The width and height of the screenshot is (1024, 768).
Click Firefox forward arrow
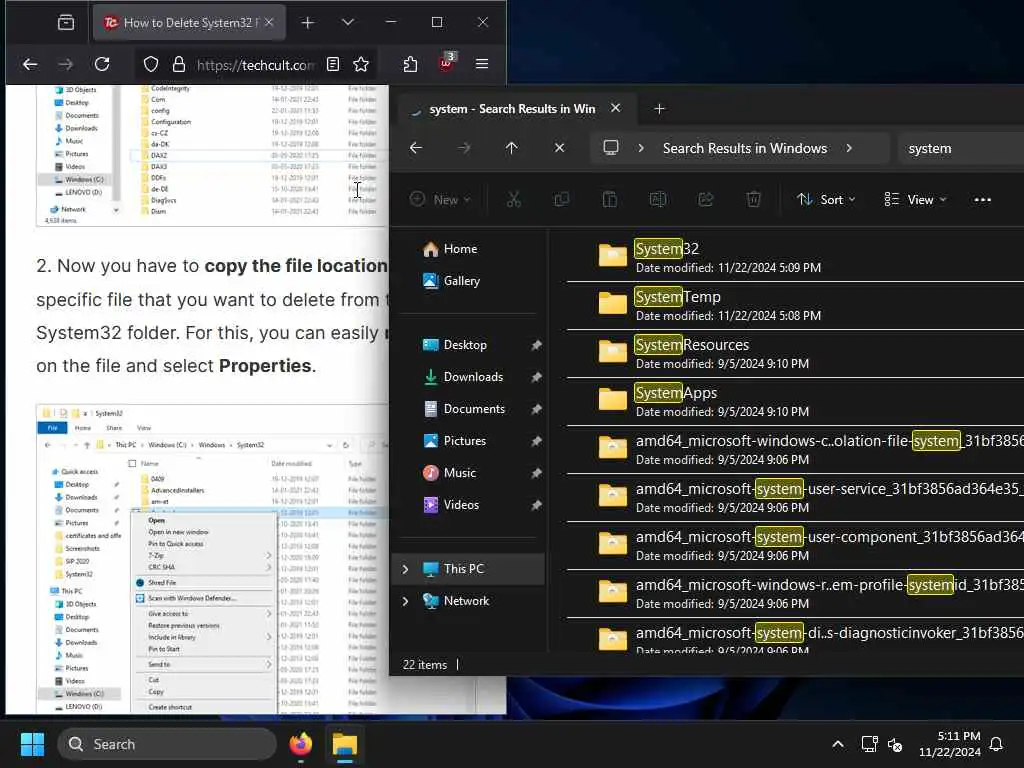click(66, 64)
